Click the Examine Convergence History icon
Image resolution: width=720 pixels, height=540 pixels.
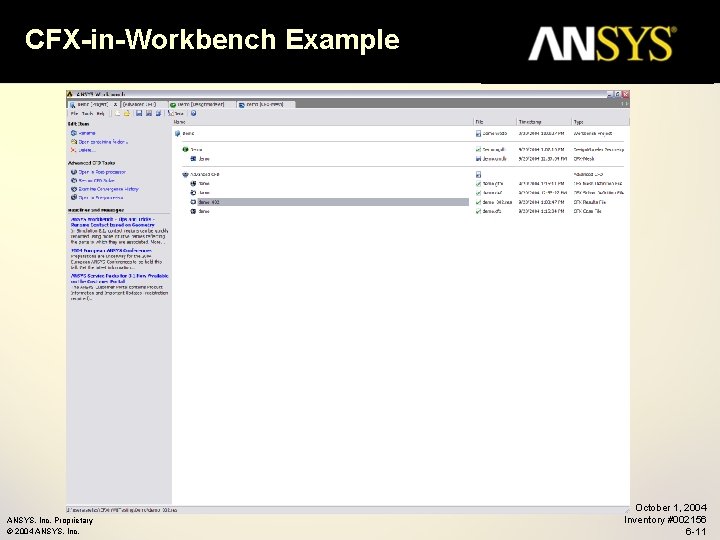click(x=73, y=189)
